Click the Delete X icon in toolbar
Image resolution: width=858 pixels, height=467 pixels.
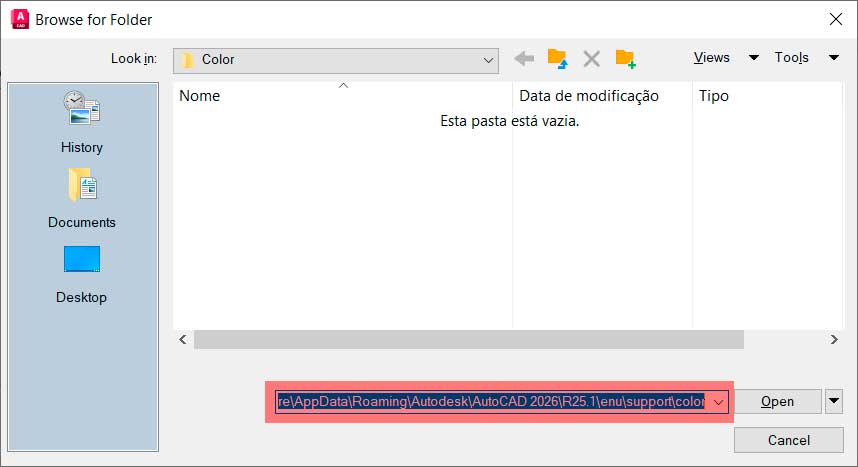click(x=592, y=59)
